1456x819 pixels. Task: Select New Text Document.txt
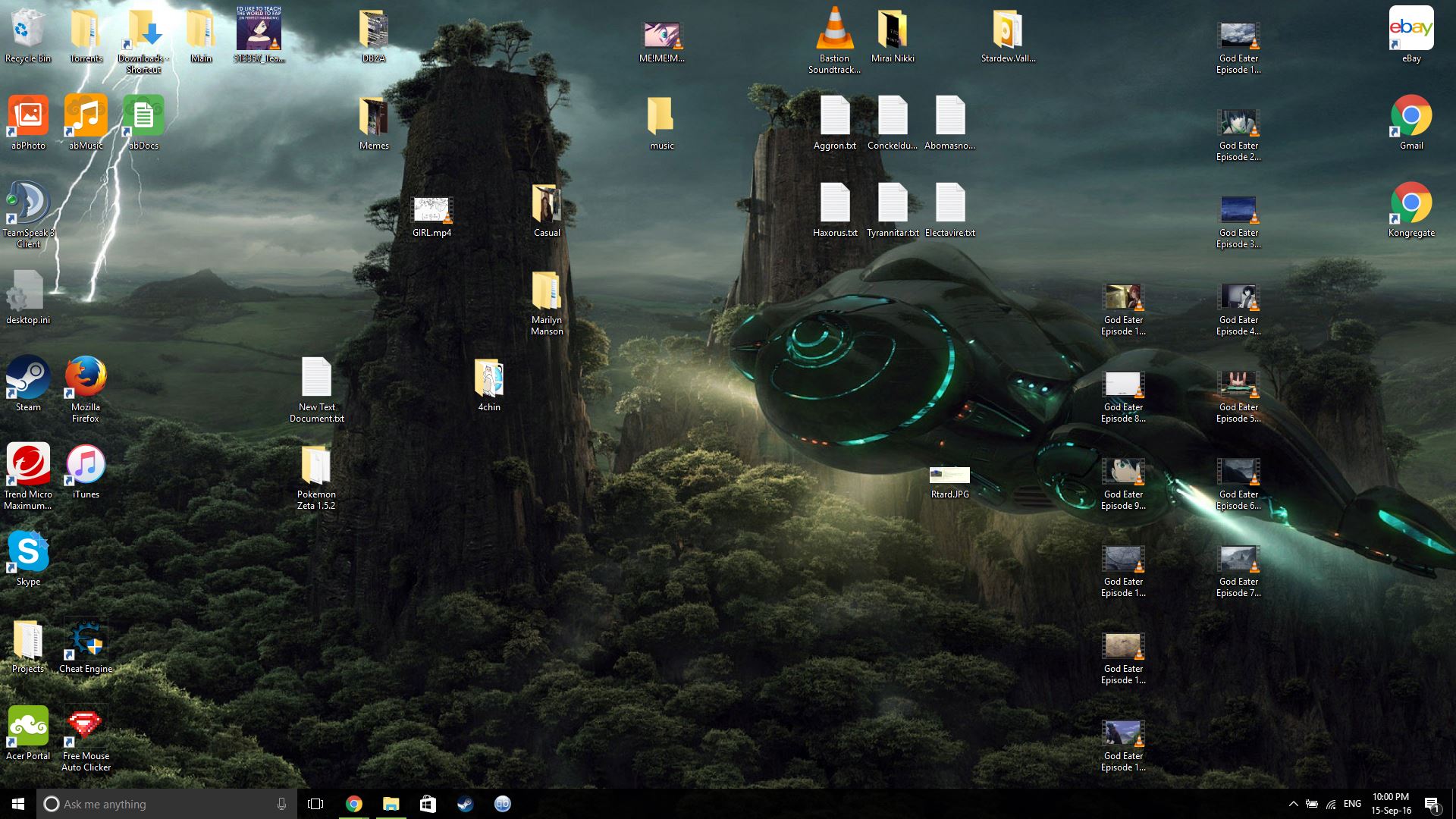click(316, 390)
